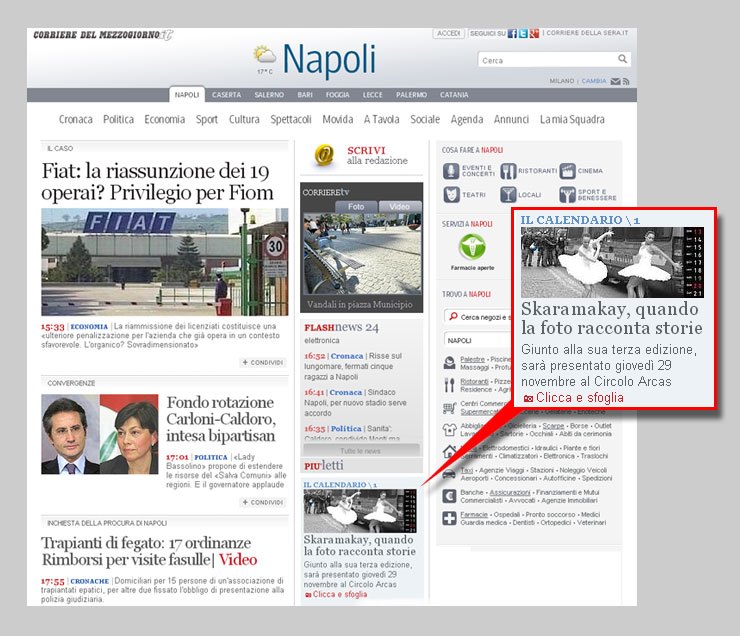Open the red Video link in headline
740x636 pixels.
pos(238,560)
